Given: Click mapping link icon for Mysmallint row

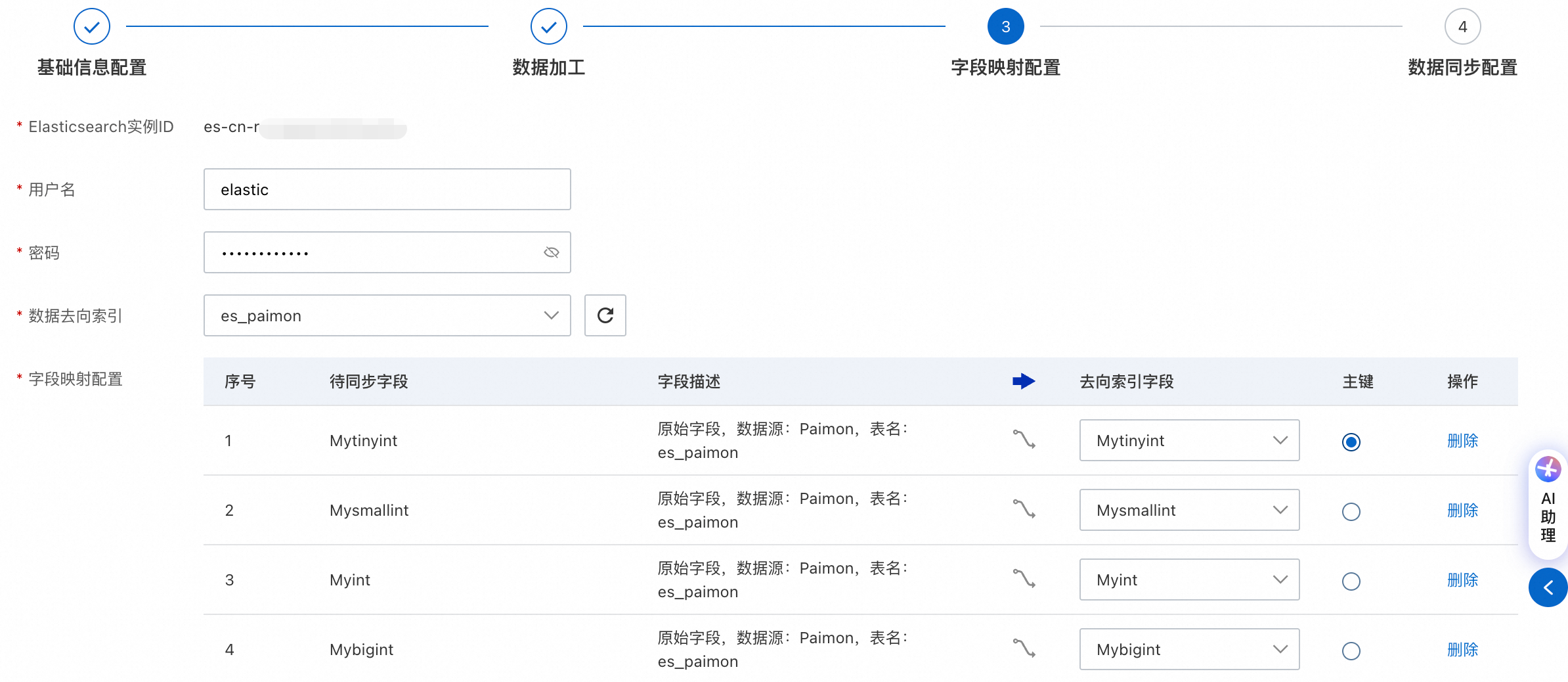Looking at the screenshot, I should coord(1024,509).
